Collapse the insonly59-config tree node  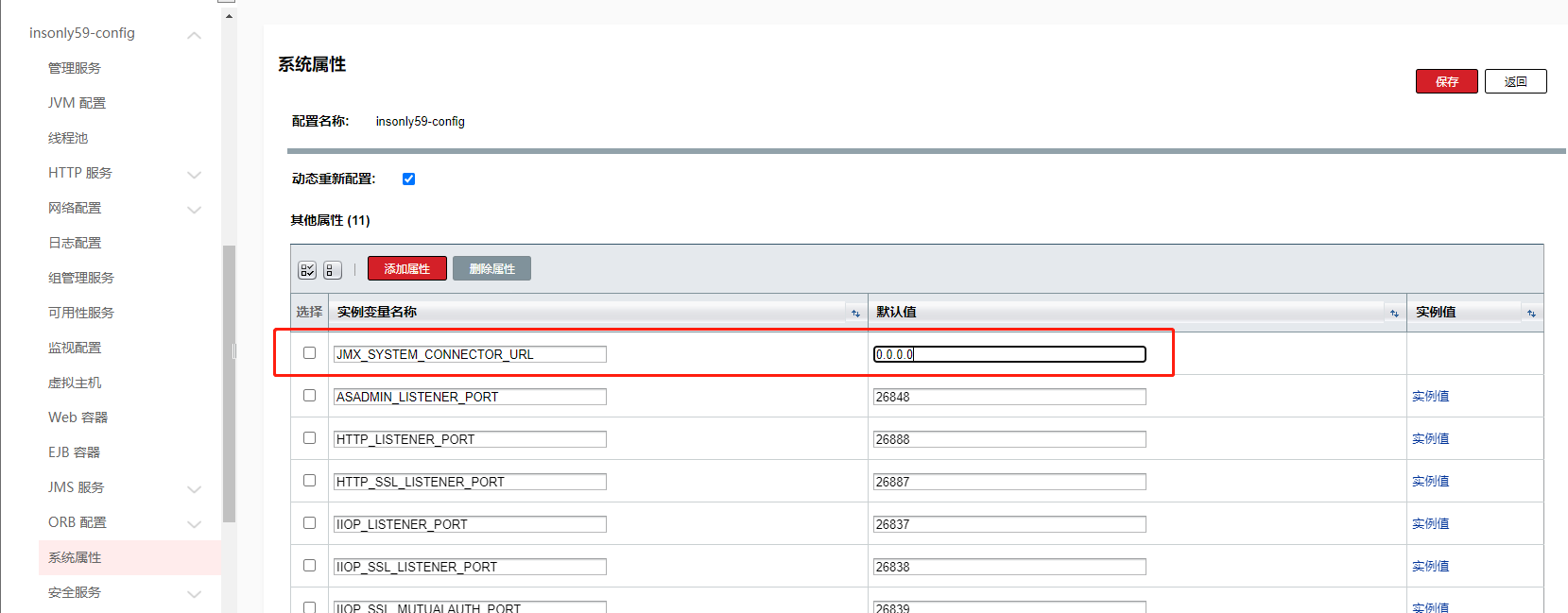tap(194, 35)
